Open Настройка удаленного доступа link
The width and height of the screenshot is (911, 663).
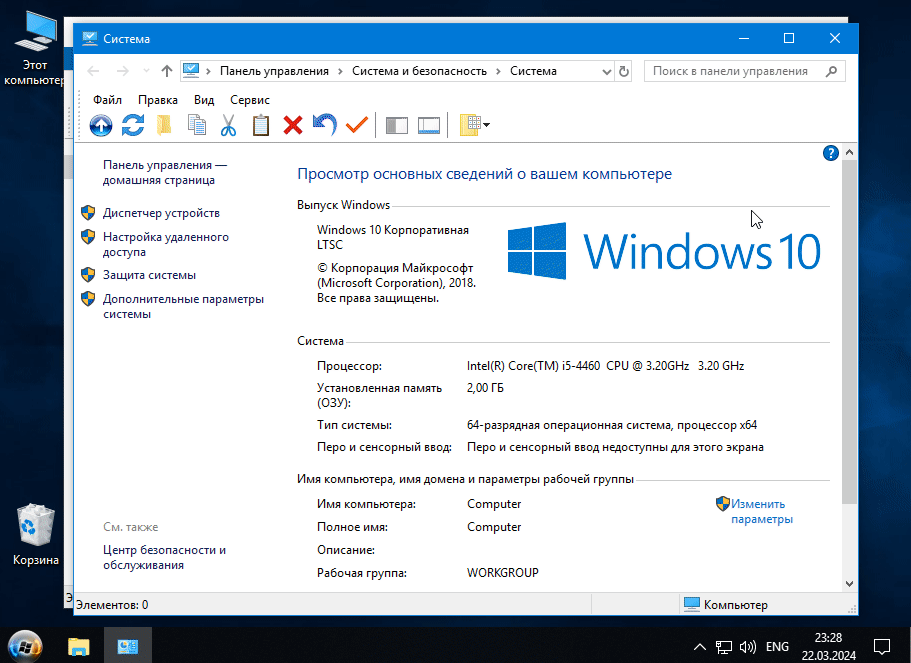pos(166,245)
